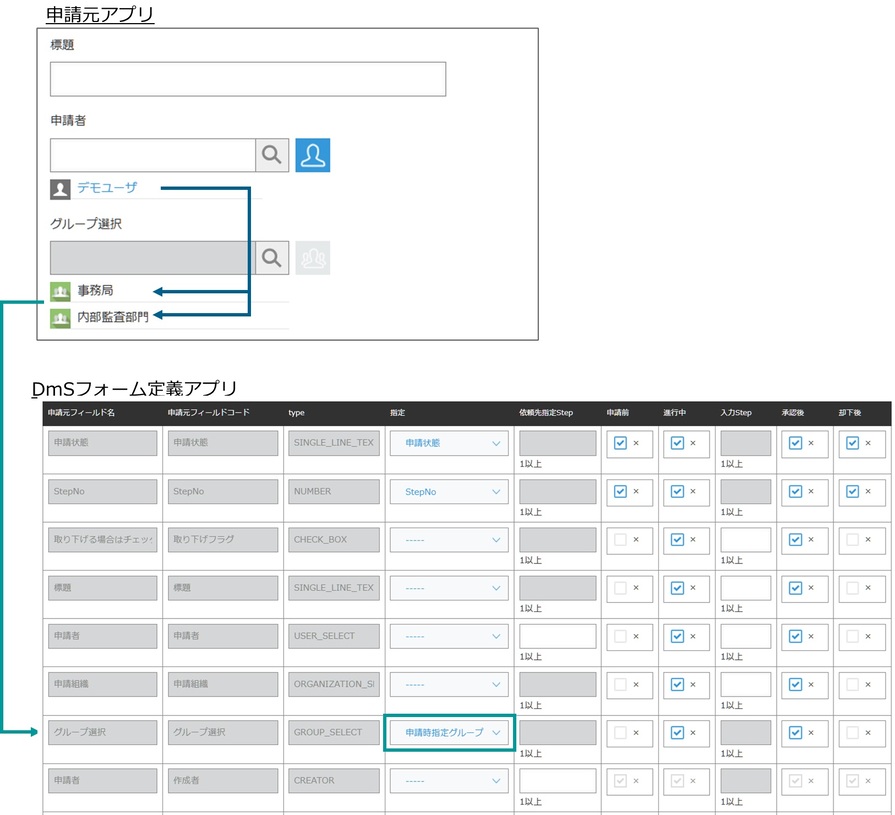Viewport: 895px width, 815px height.
Task: Click the 入力Step field in 標題 row
Action: click(745, 588)
